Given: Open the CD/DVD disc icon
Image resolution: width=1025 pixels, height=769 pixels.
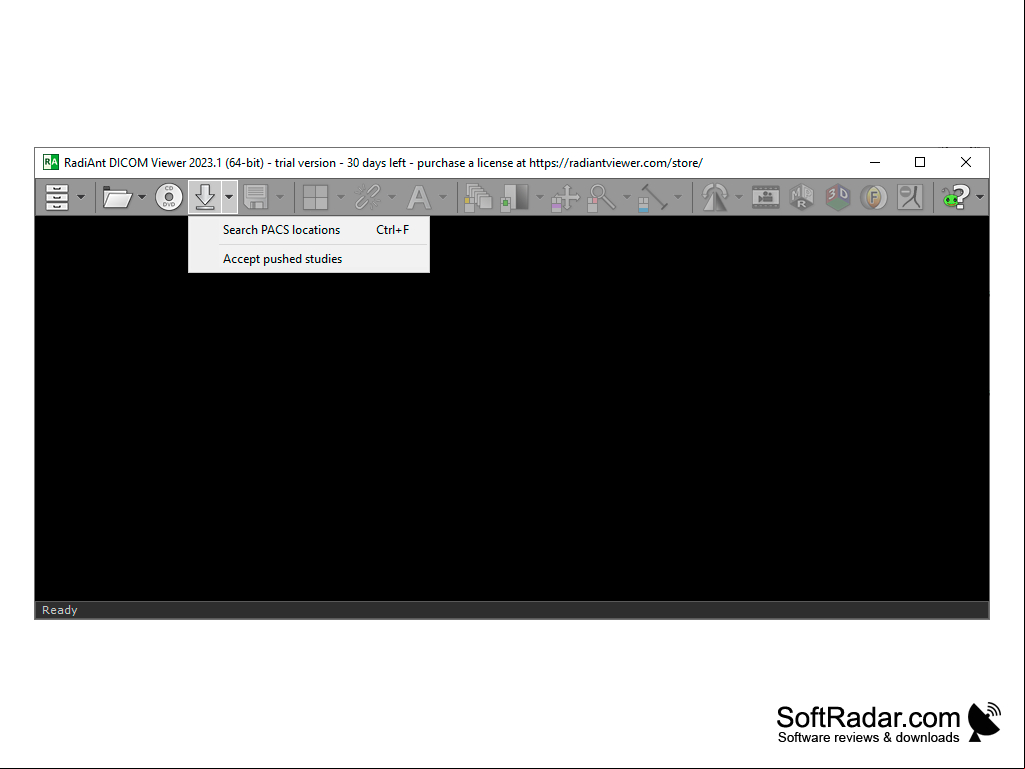Looking at the screenshot, I should (169, 197).
